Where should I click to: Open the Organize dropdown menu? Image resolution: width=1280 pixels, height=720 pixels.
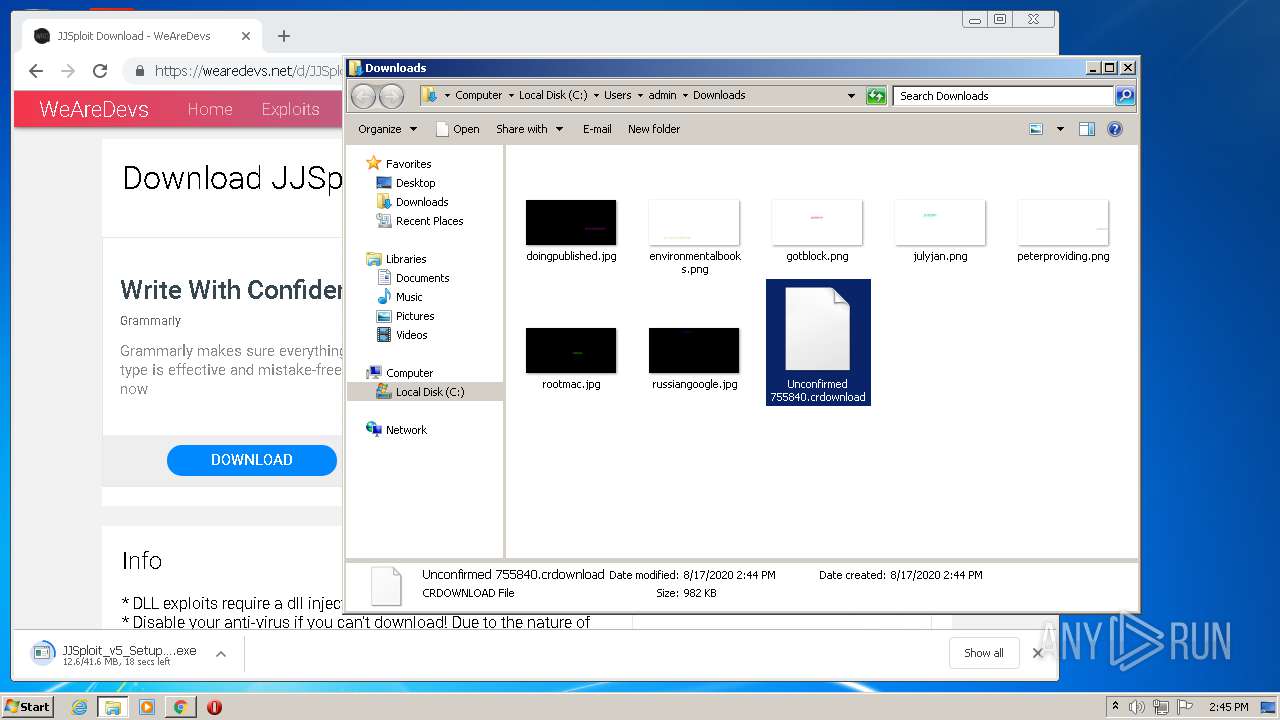387,129
